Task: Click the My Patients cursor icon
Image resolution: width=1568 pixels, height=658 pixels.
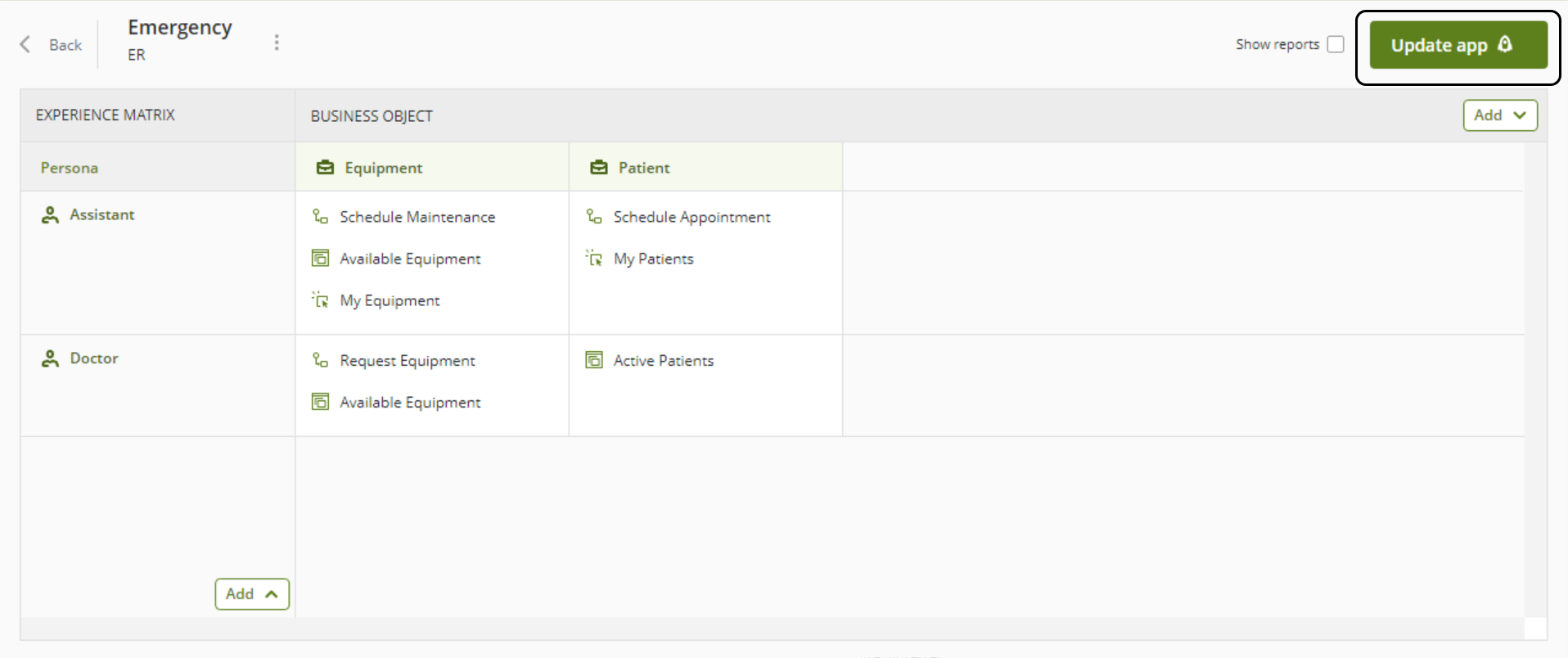Action: coord(594,259)
